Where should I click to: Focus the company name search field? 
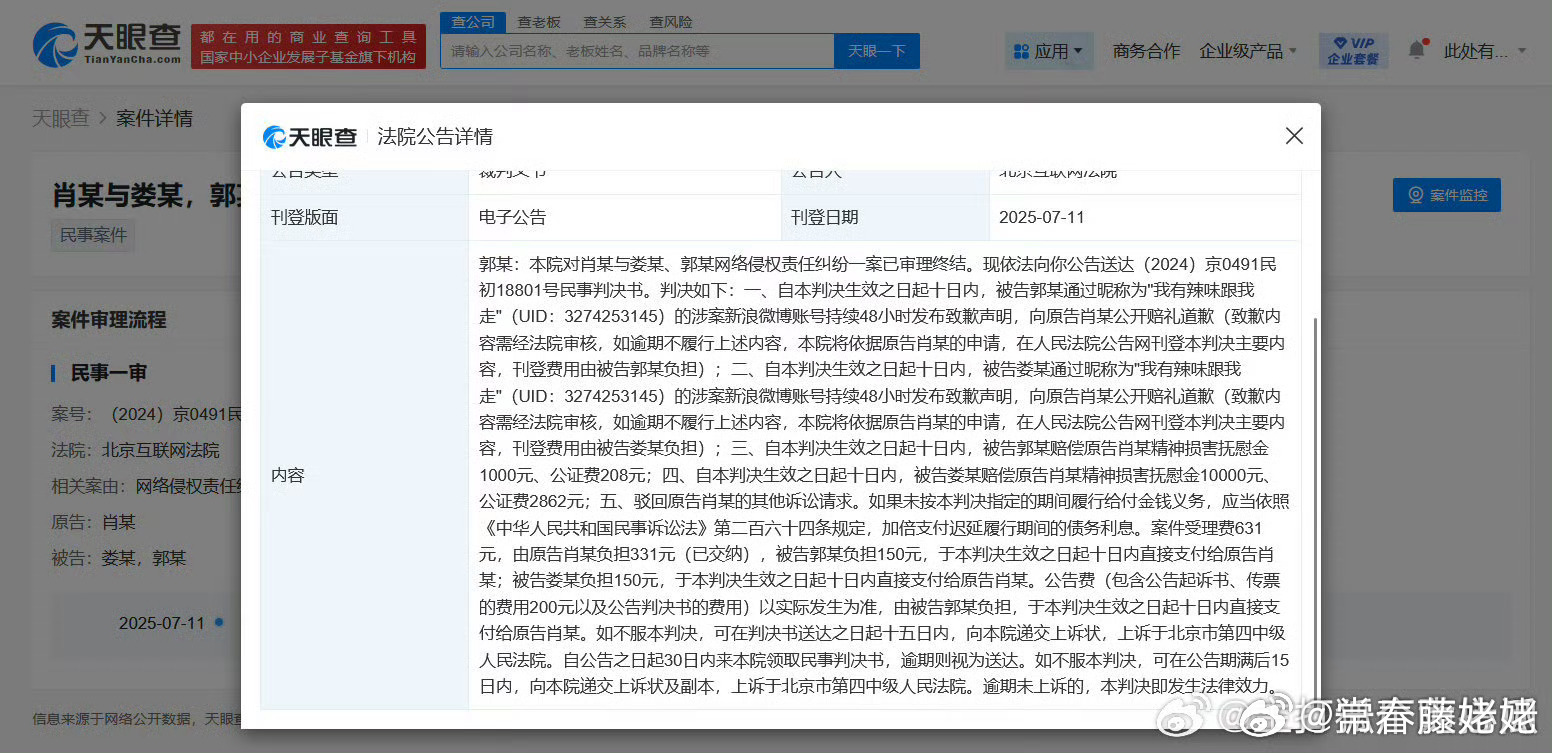637,51
